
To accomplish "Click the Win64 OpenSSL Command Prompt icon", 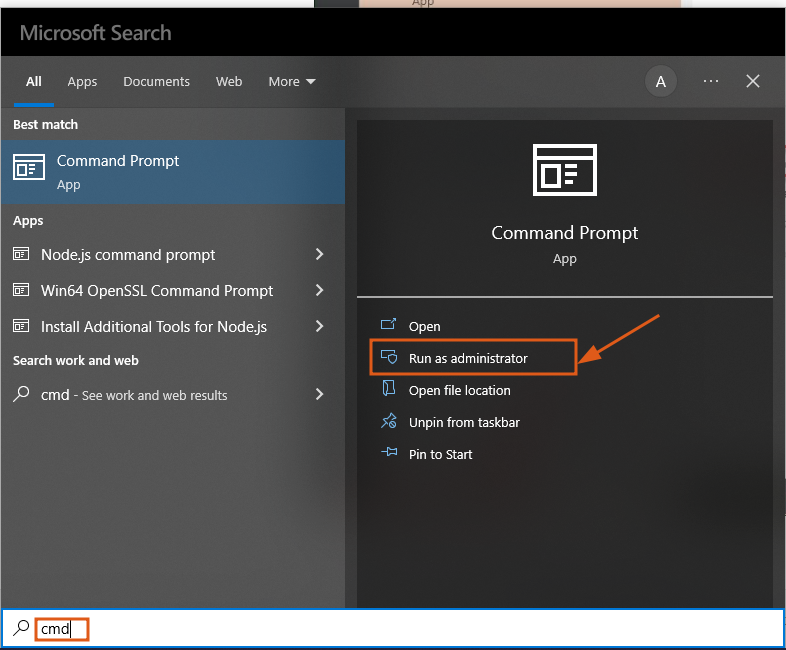I will point(21,290).
